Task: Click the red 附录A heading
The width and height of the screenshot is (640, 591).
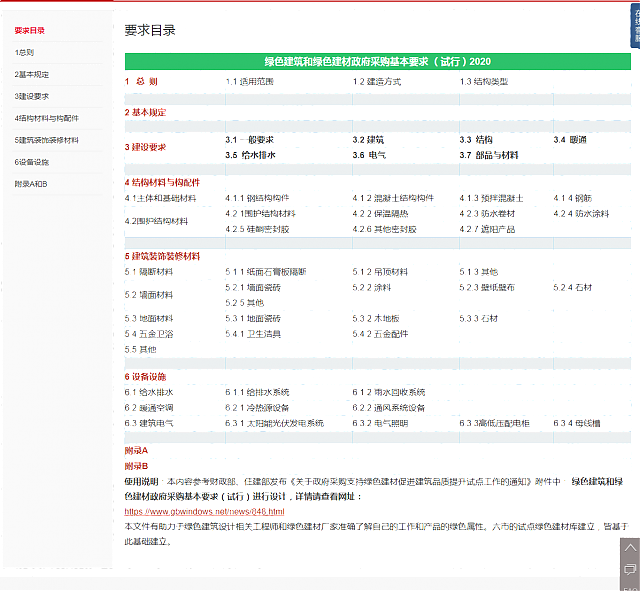Action: (136, 451)
